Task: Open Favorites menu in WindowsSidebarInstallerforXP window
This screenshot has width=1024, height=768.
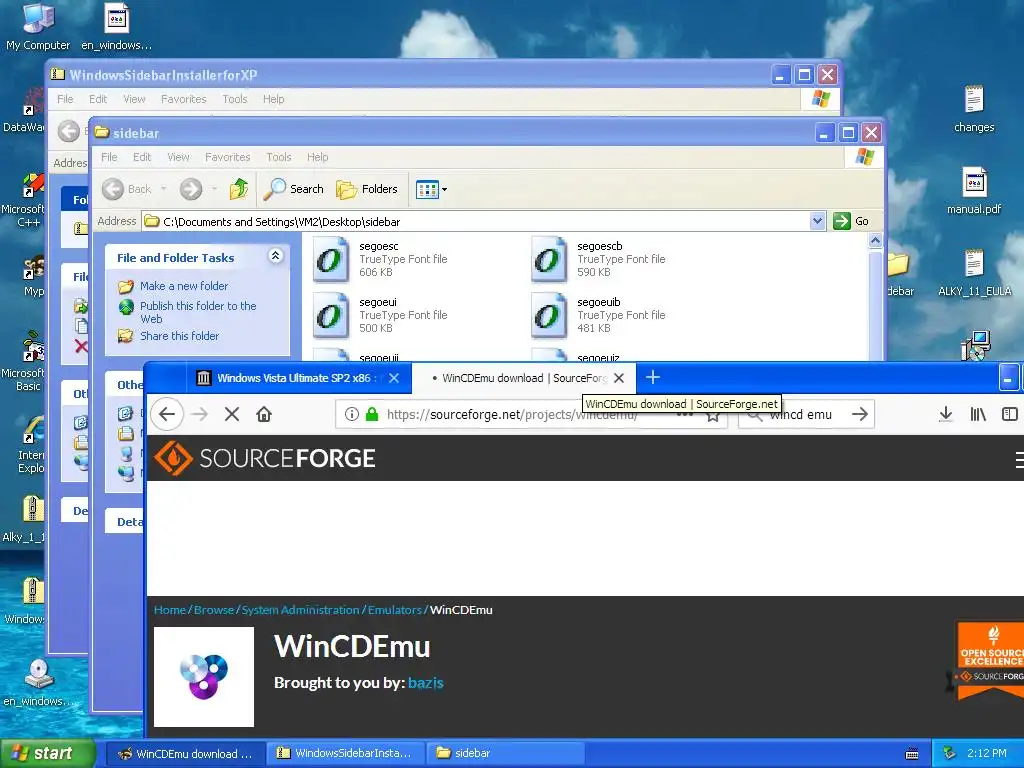Action: (x=184, y=99)
